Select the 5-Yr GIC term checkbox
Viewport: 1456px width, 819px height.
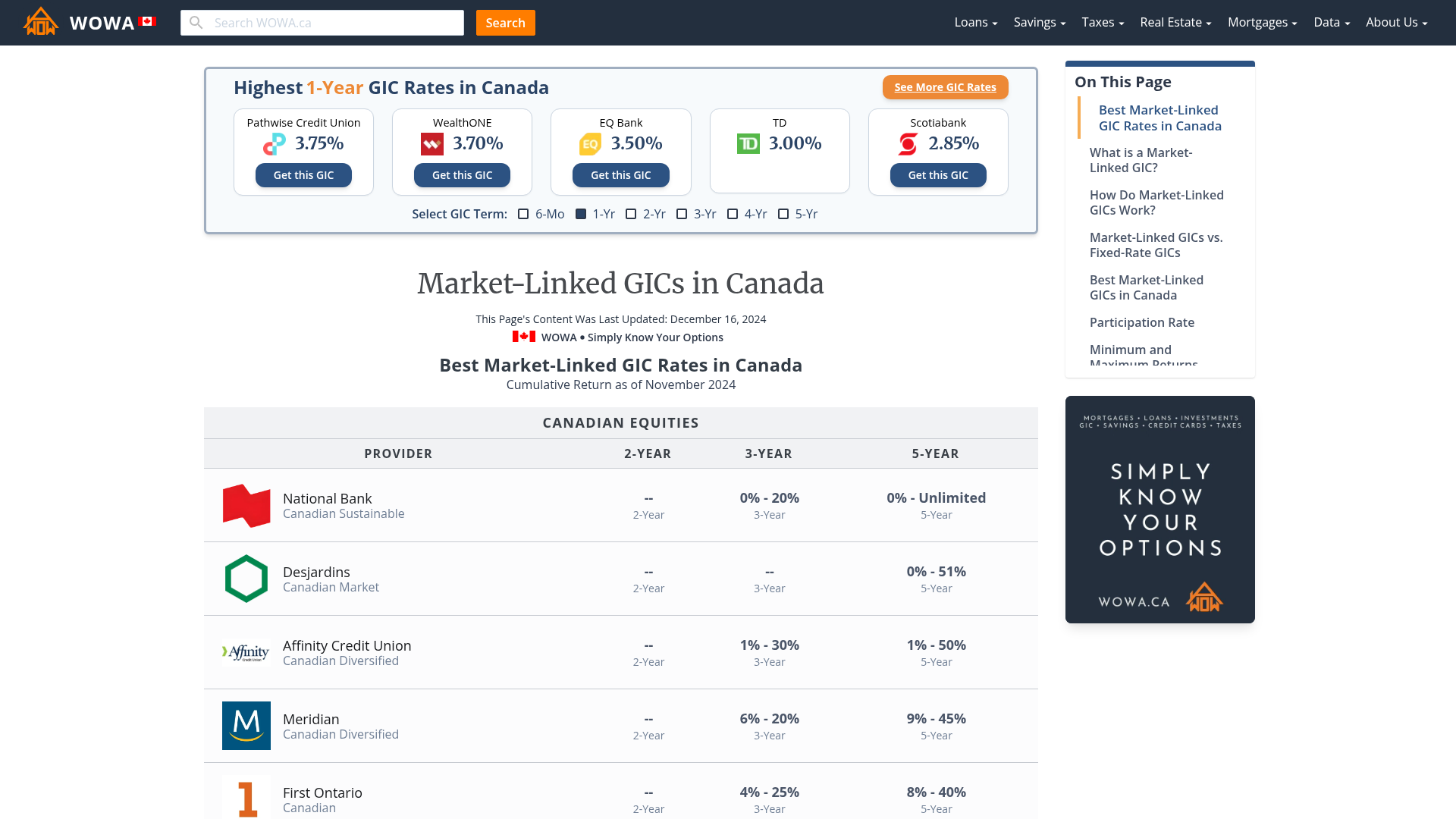point(783,214)
